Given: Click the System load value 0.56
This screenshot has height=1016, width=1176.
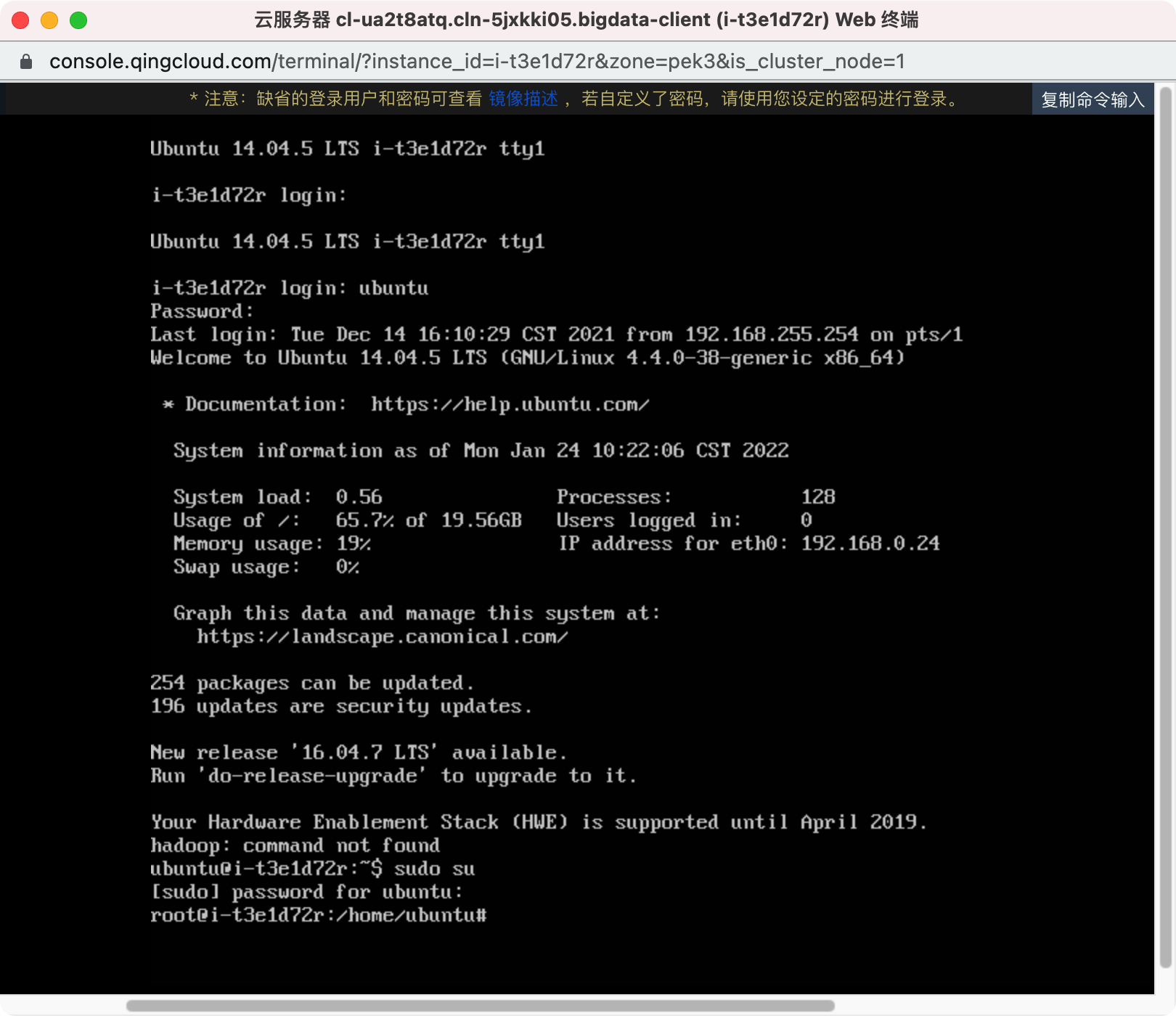Looking at the screenshot, I should (x=359, y=497).
